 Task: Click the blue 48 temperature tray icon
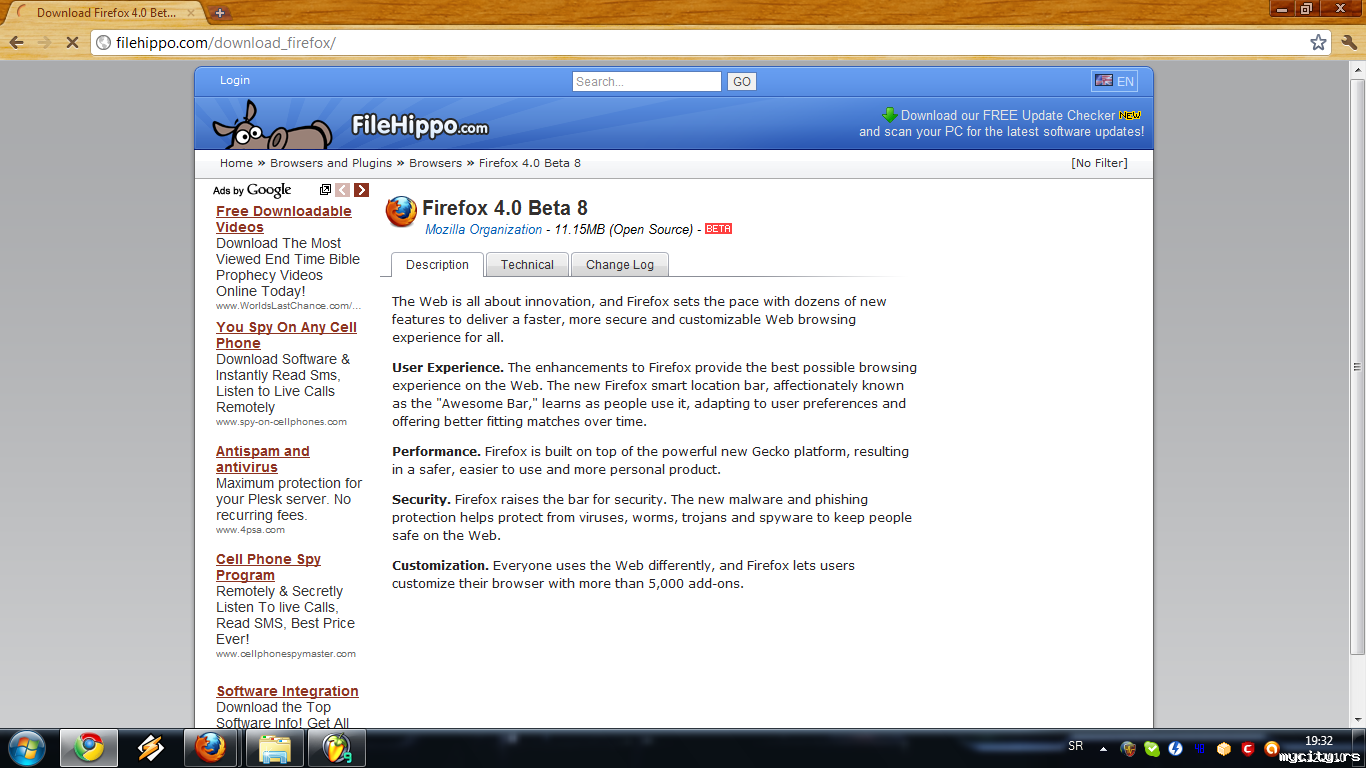tap(1200, 748)
